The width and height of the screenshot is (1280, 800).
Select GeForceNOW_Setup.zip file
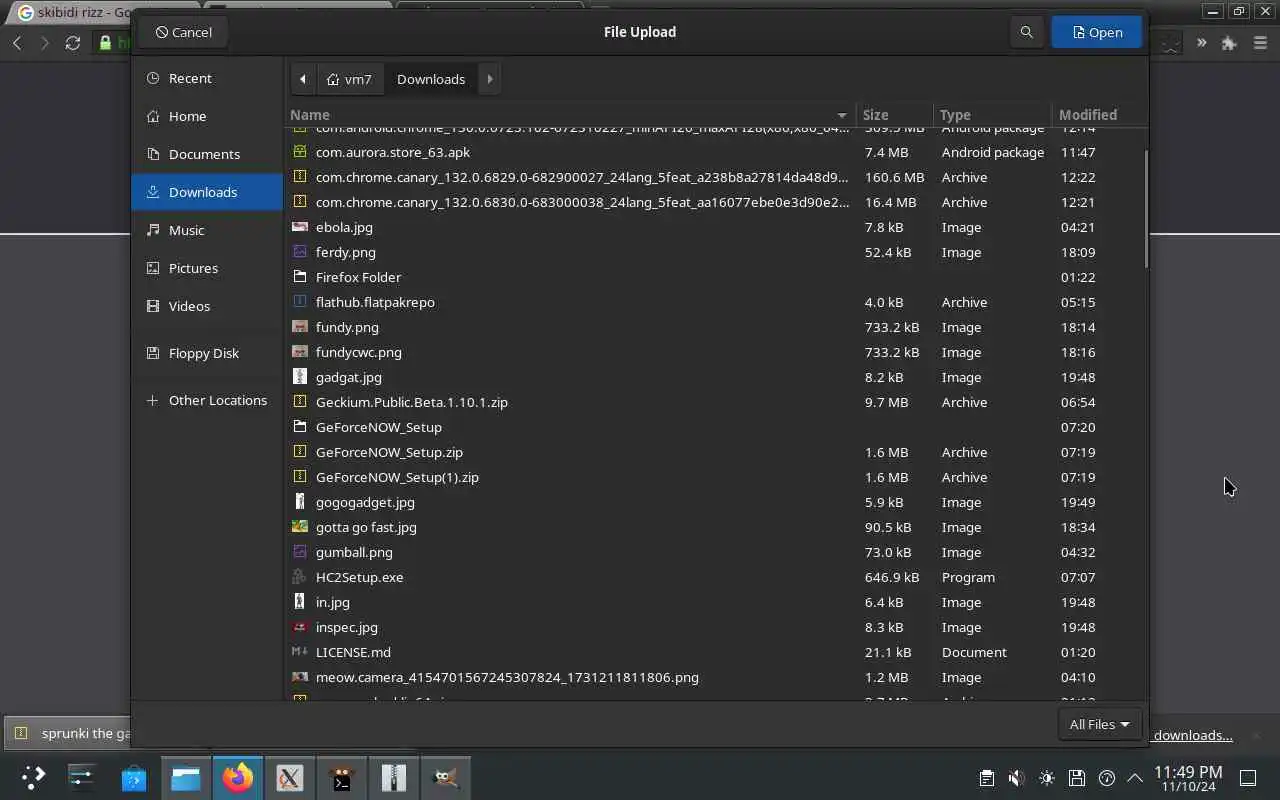(715, 452)
